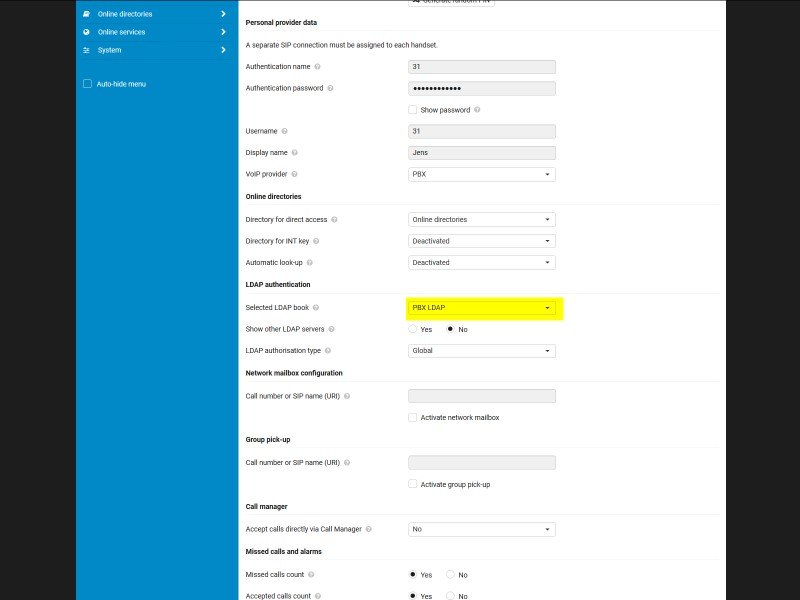
Task: Check Activate network mailbox
Action: pos(413,417)
